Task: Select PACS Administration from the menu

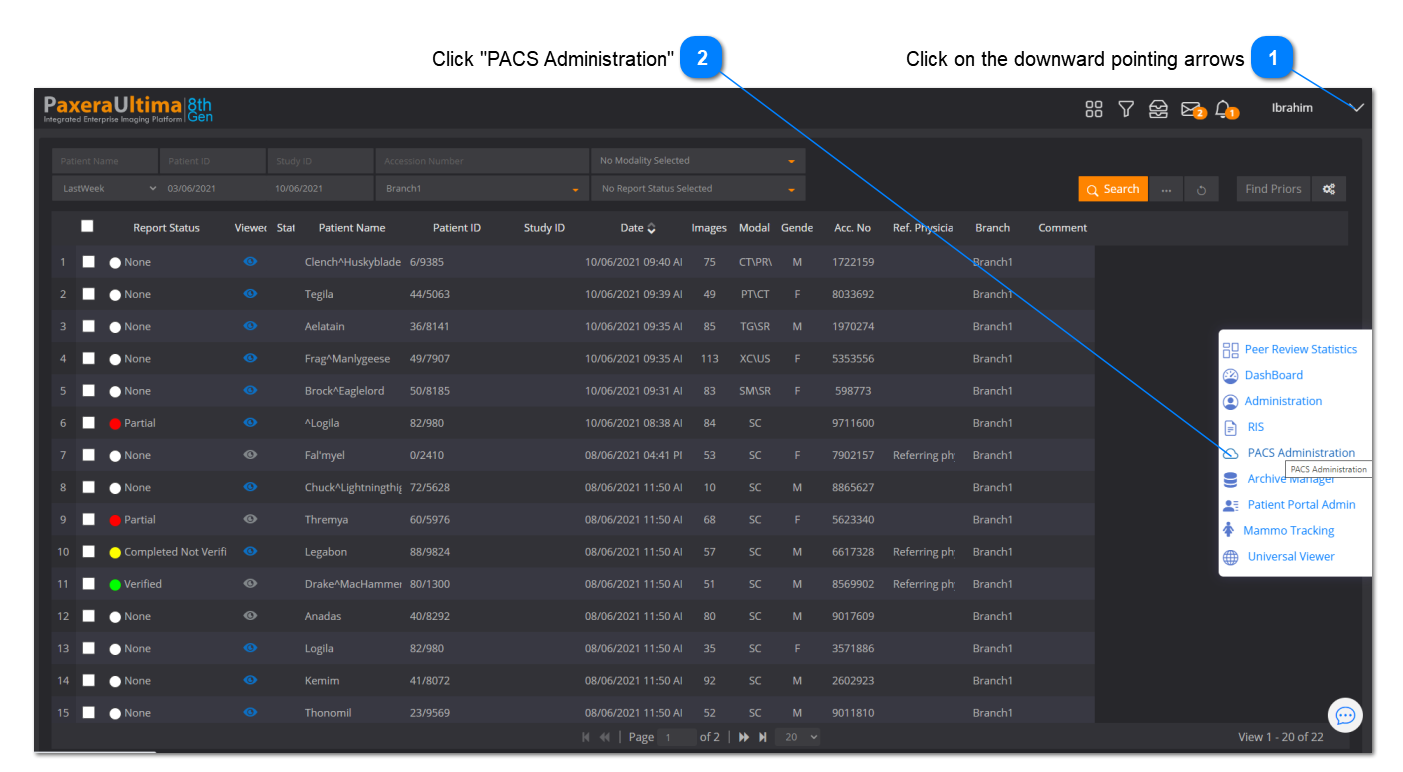Action: click(x=1301, y=453)
